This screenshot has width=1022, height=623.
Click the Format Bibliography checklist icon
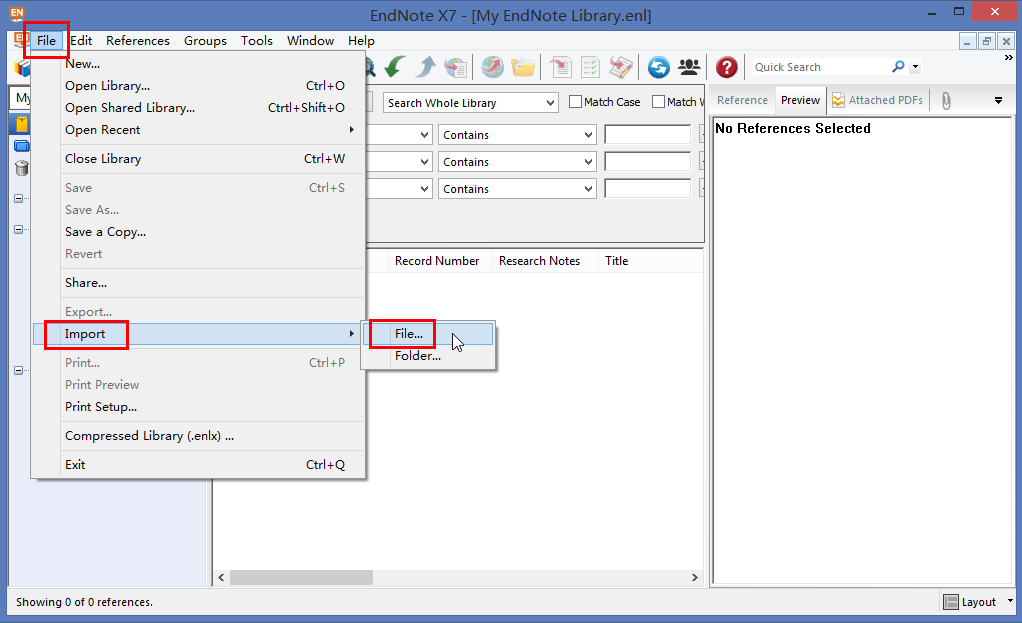tap(591, 66)
